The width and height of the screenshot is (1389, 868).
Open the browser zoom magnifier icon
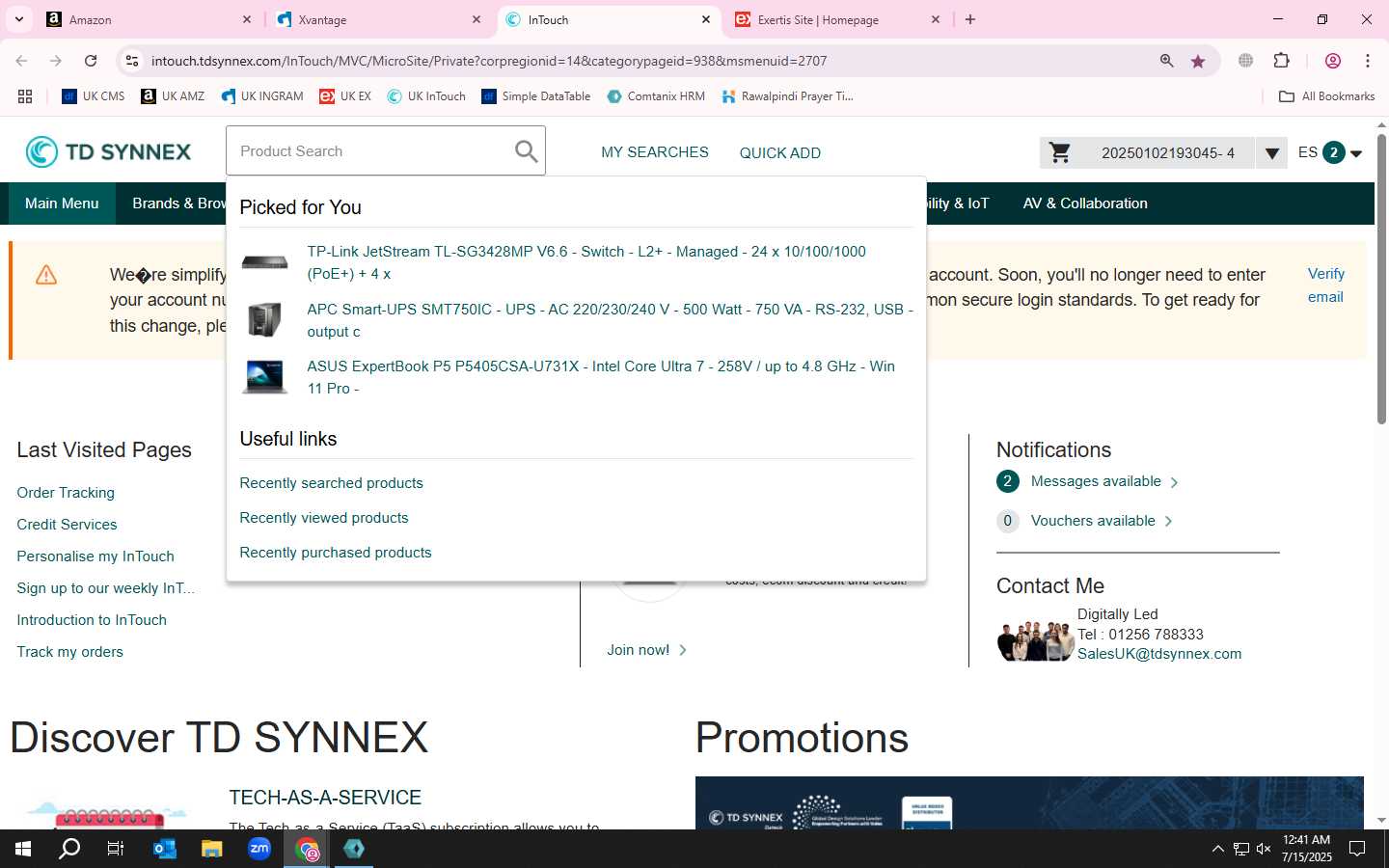tap(1167, 61)
